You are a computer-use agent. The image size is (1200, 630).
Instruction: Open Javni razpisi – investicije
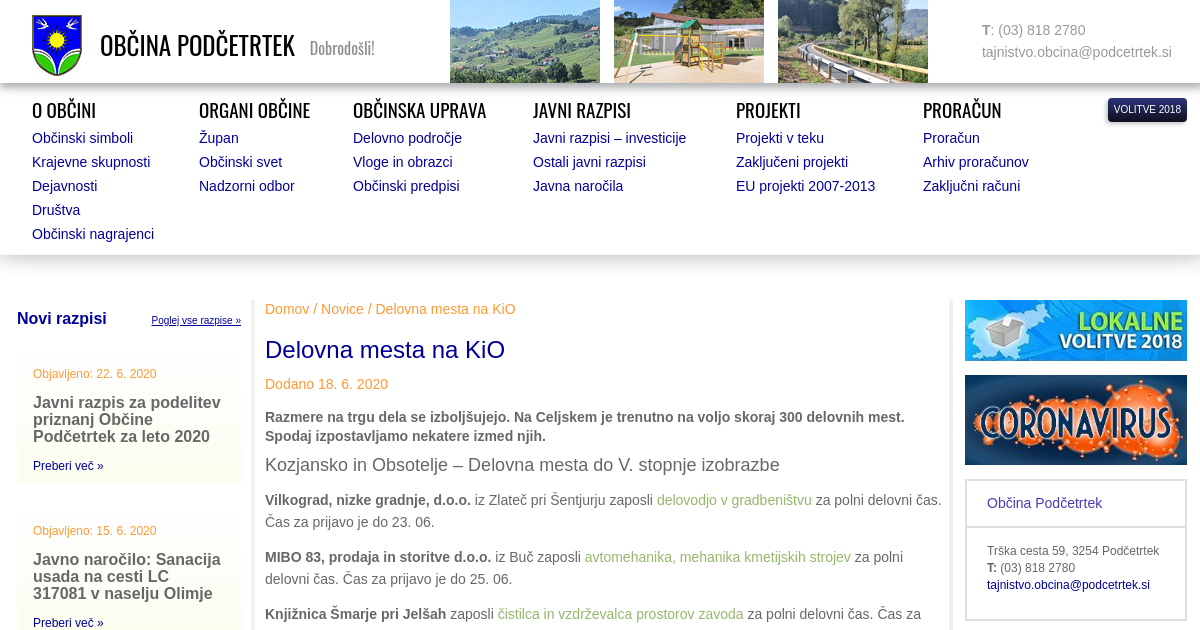click(x=609, y=138)
